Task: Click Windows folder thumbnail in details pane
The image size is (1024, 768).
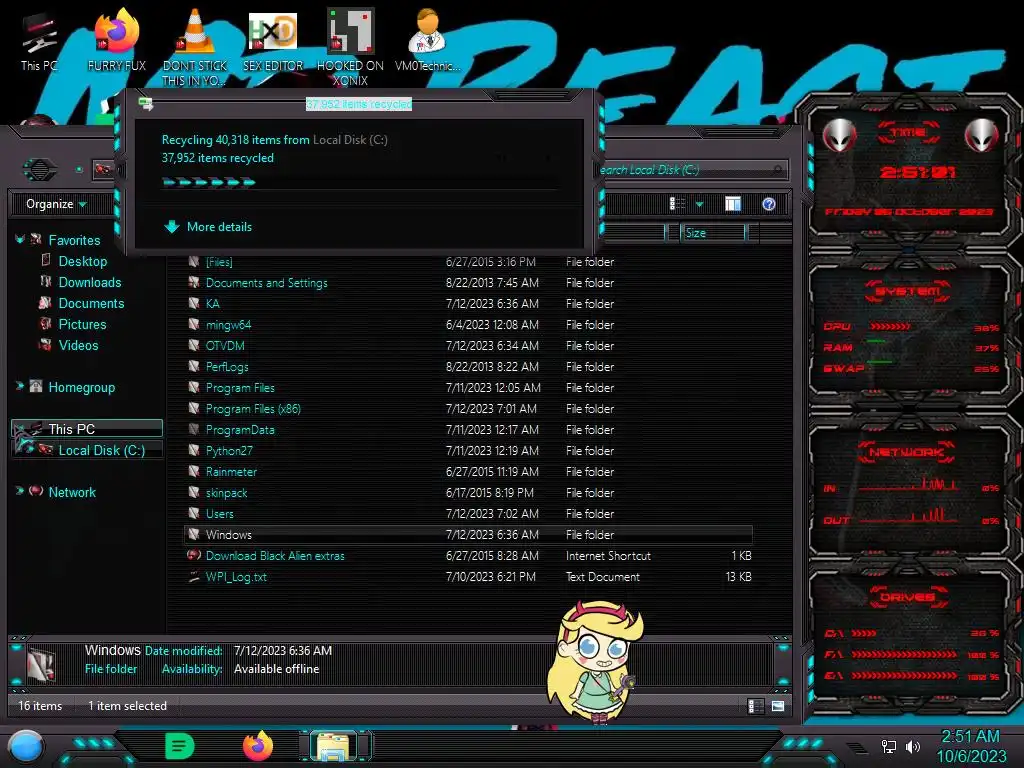Action: 40,664
